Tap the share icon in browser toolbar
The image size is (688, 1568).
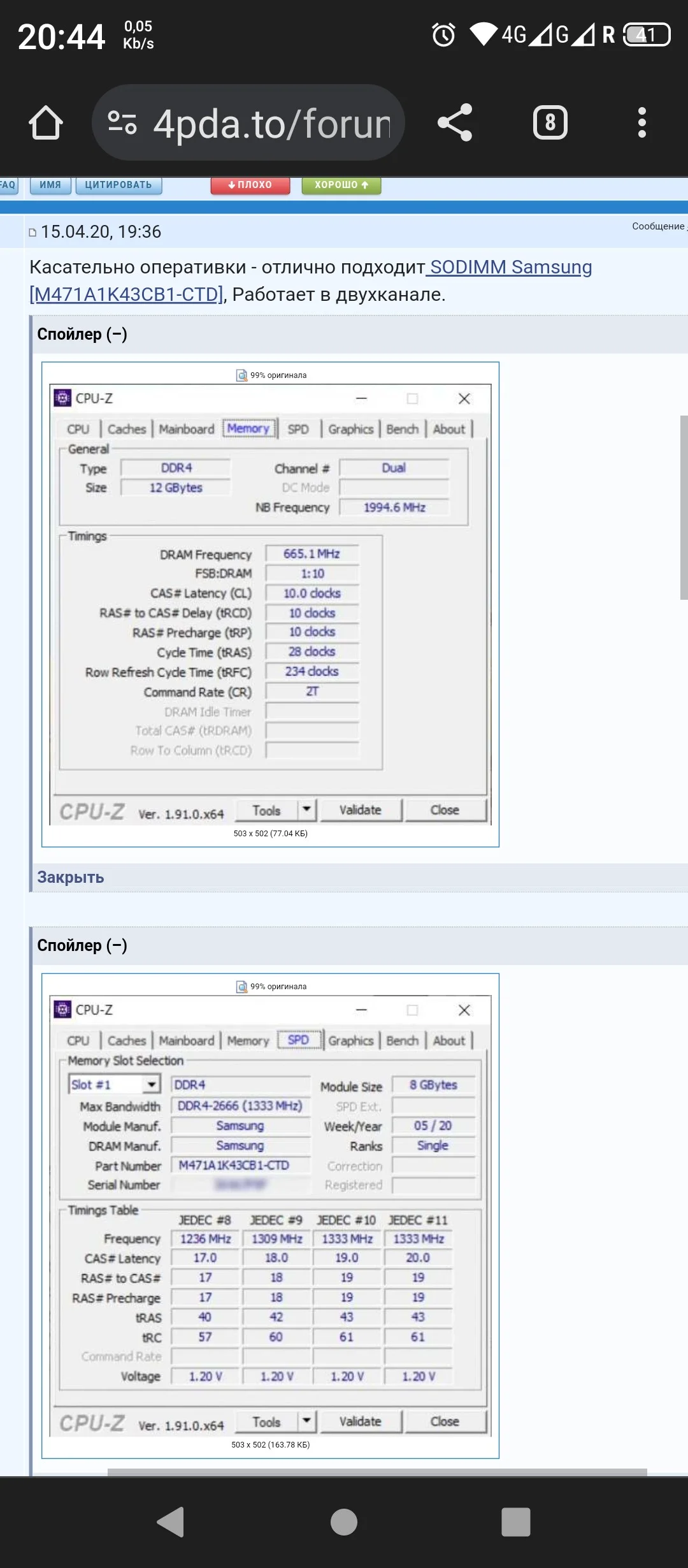(455, 122)
